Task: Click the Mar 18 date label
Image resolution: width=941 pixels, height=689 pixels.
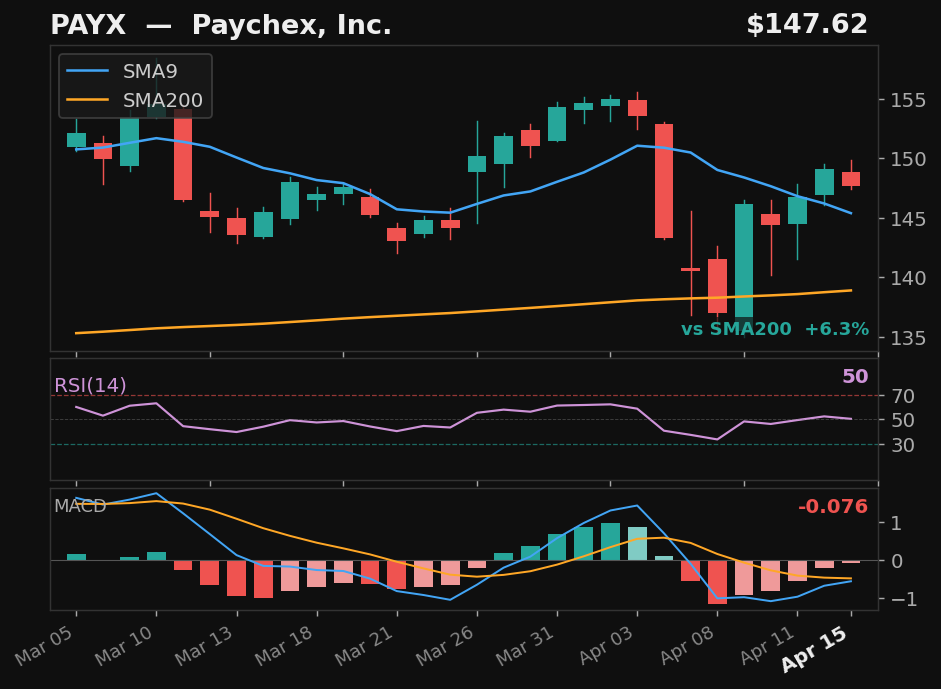Action: pyautogui.click(x=285, y=646)
